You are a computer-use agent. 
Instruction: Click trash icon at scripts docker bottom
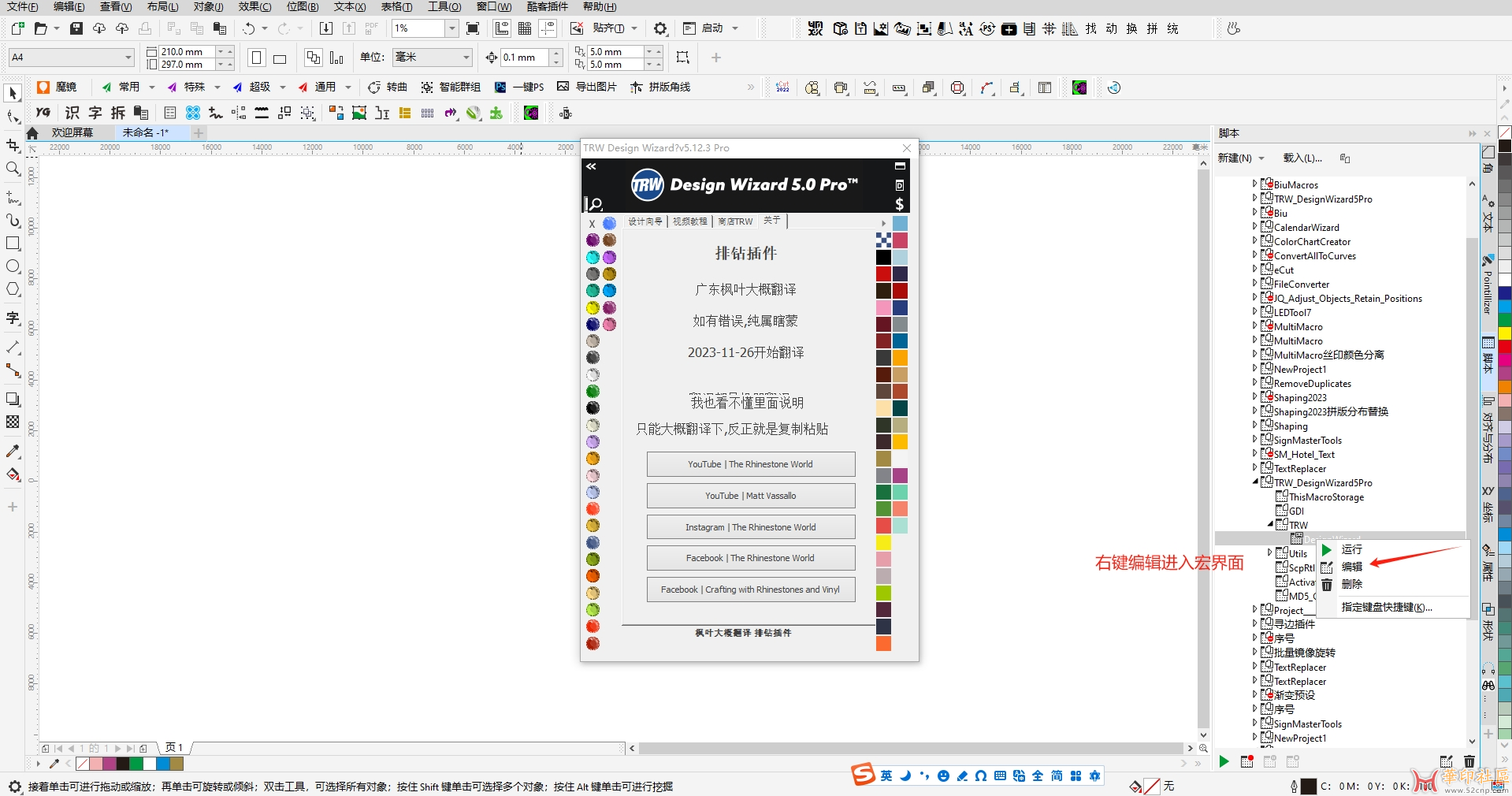1469,761
